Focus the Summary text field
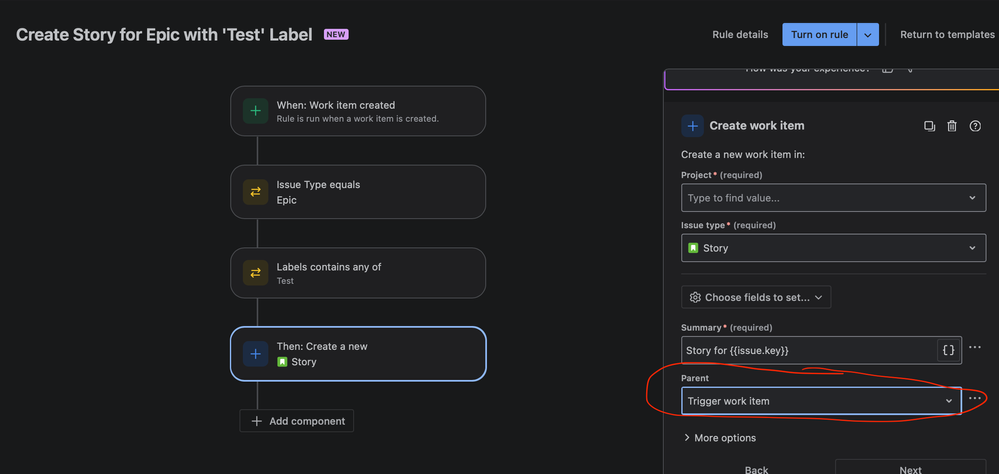The height and width of the screenshot is (474, 999). coord(809,350)
